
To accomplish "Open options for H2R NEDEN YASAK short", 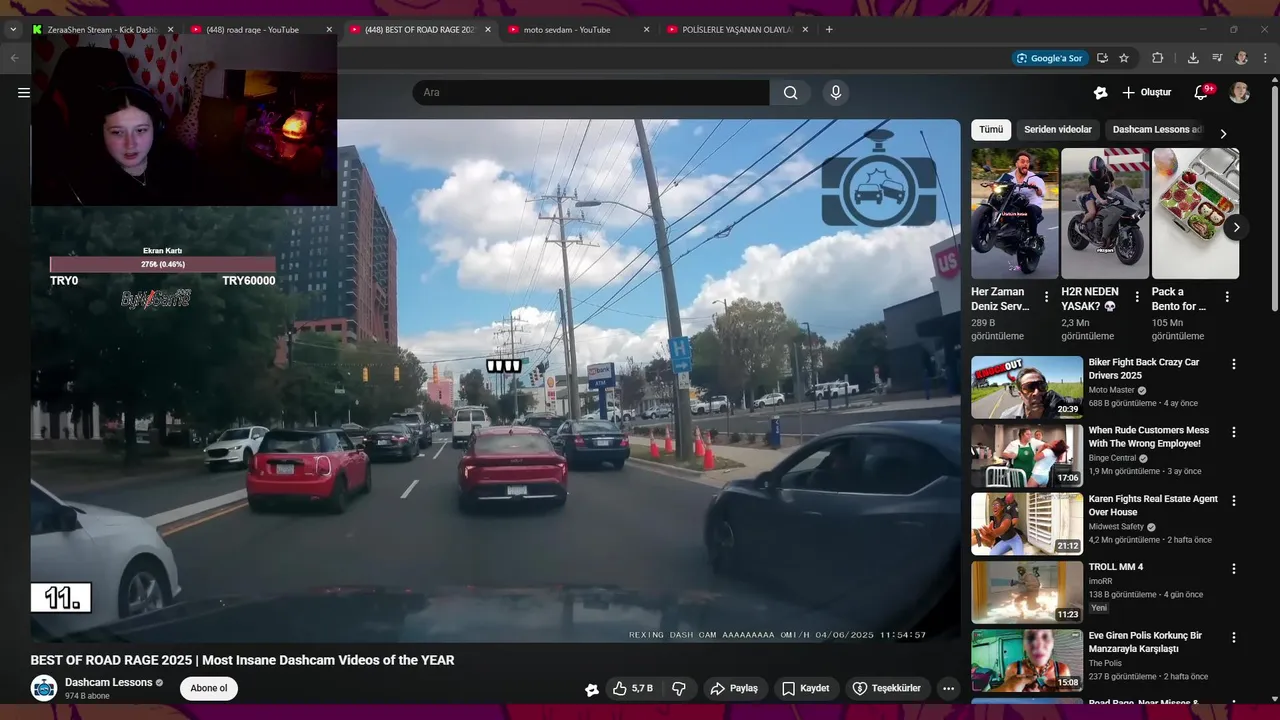I will coord(1137,297).
